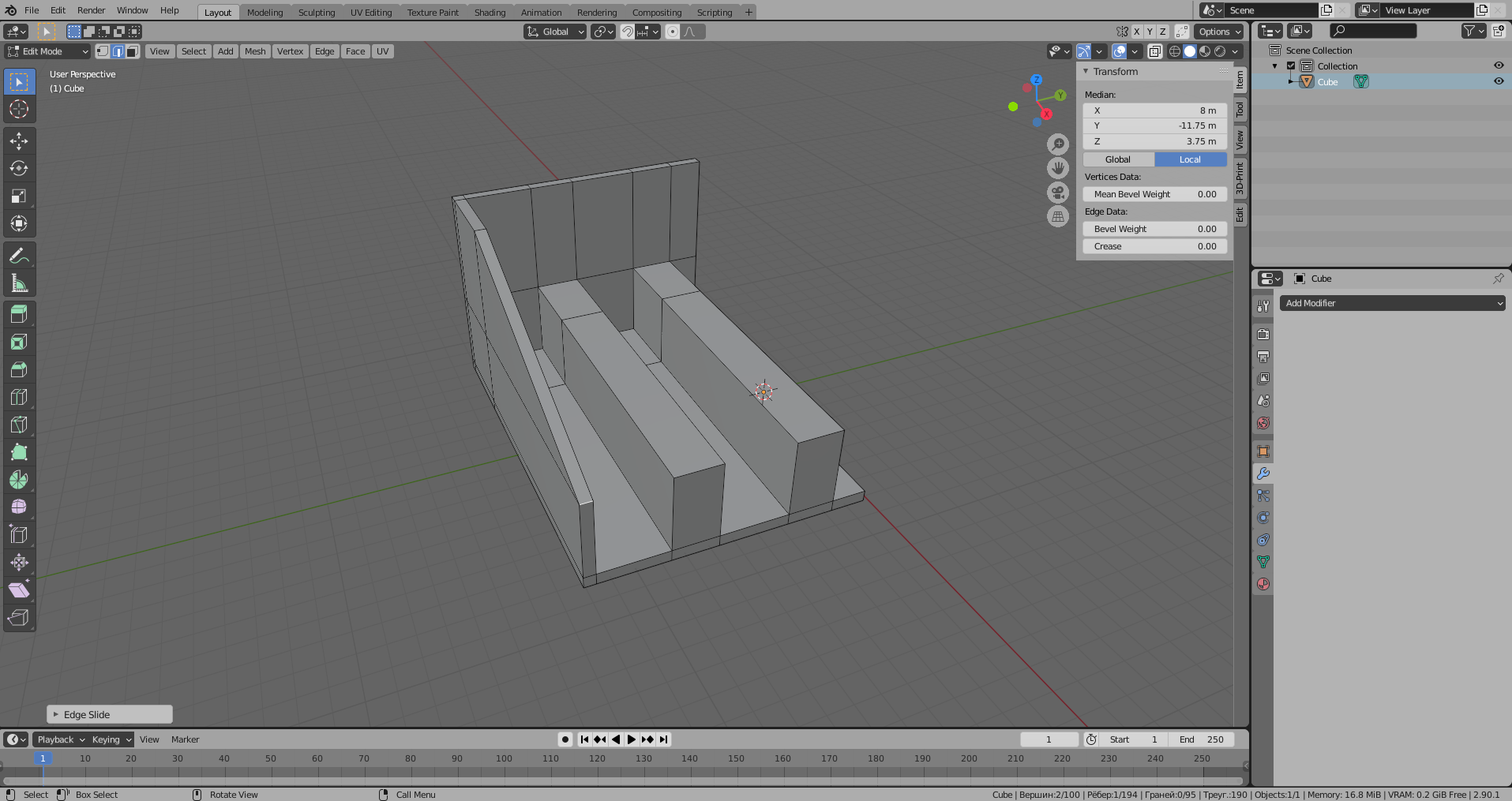Click the Toggle Camera View icon
This screenshot has height=801, width=1512.
click(x=1058, y=193)
